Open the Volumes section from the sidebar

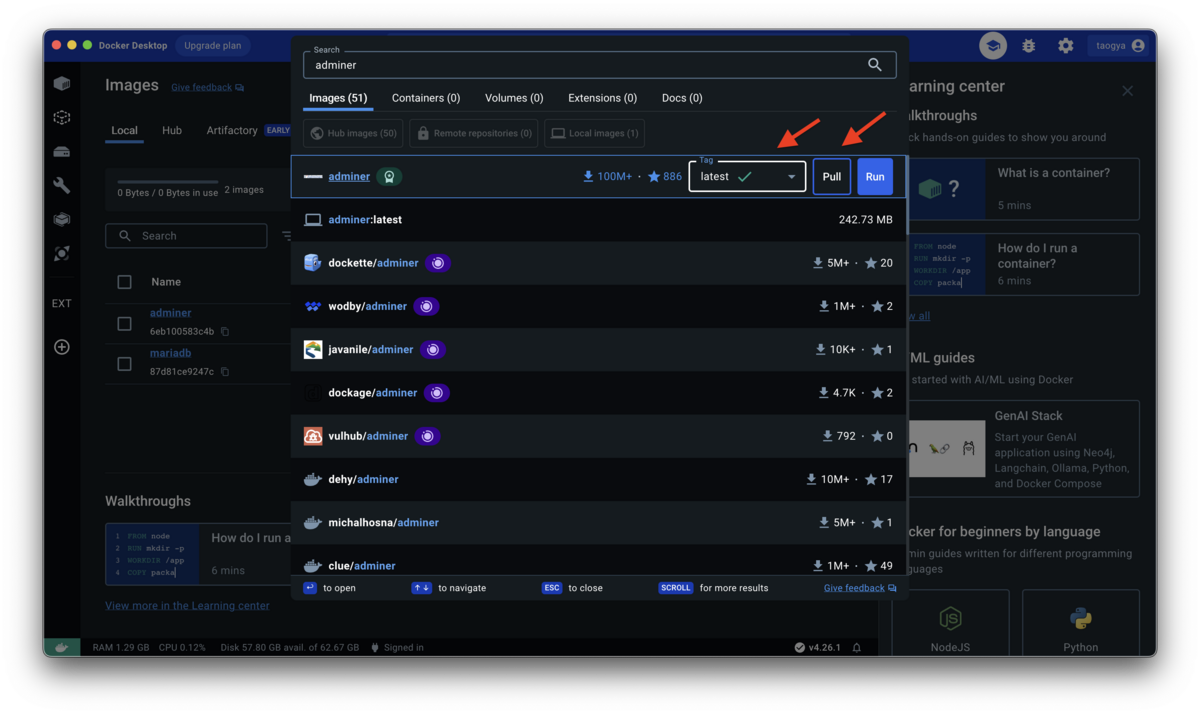(x=61, y=150)
